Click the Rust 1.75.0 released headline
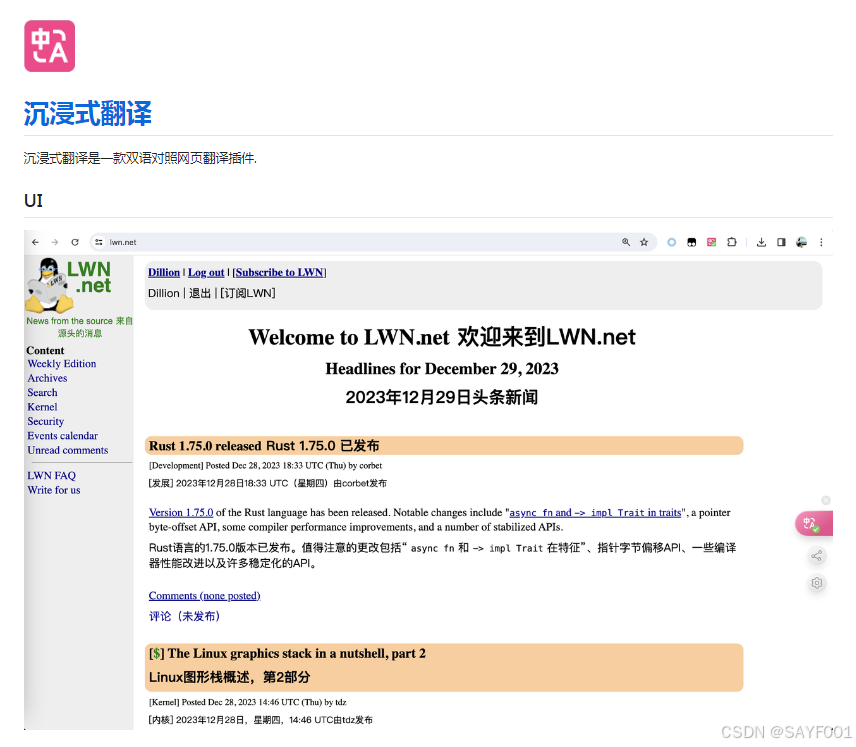Screen dimensions: 856x747 205,446
